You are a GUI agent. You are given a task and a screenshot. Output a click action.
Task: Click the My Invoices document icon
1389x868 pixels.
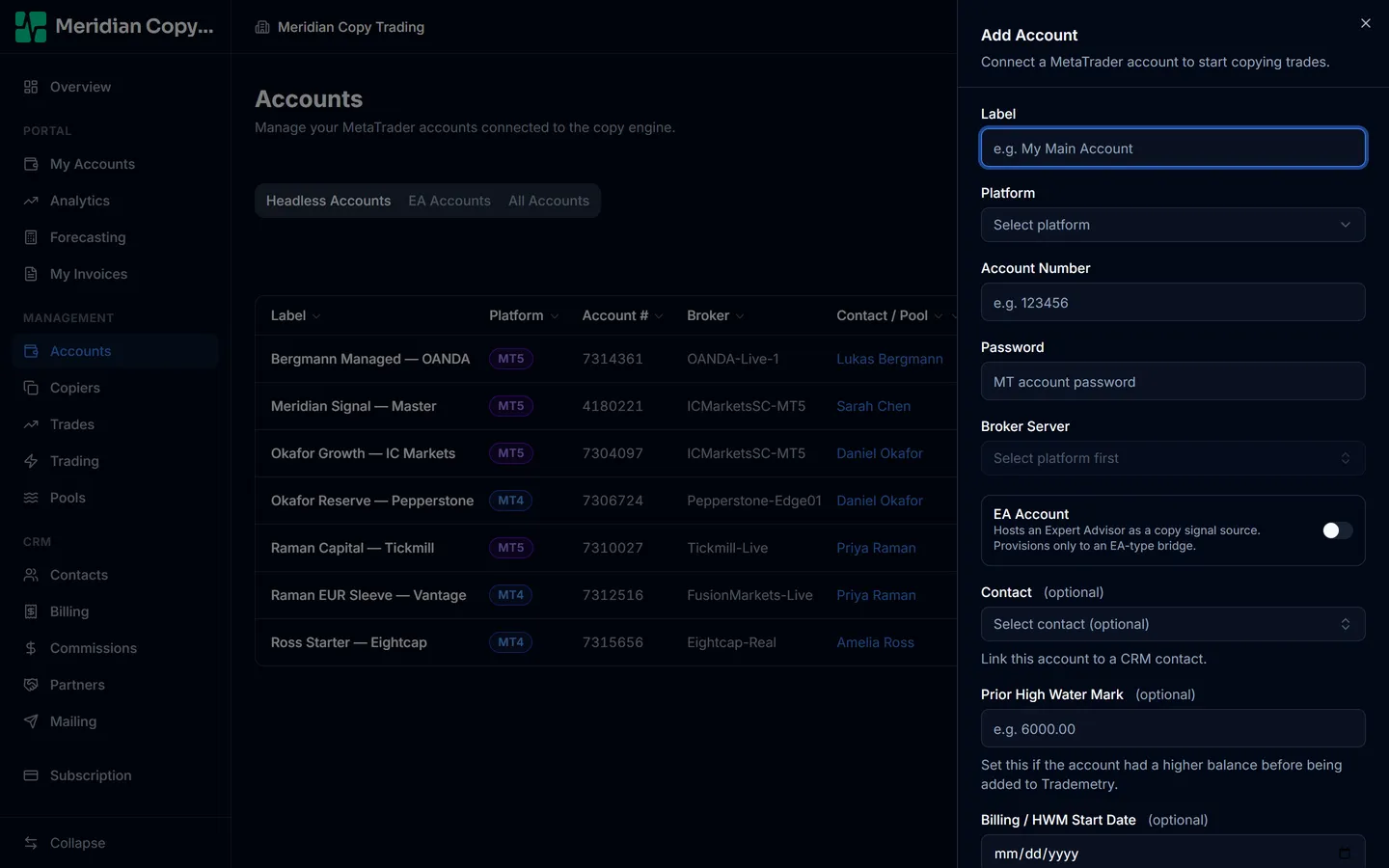(31, 274)
